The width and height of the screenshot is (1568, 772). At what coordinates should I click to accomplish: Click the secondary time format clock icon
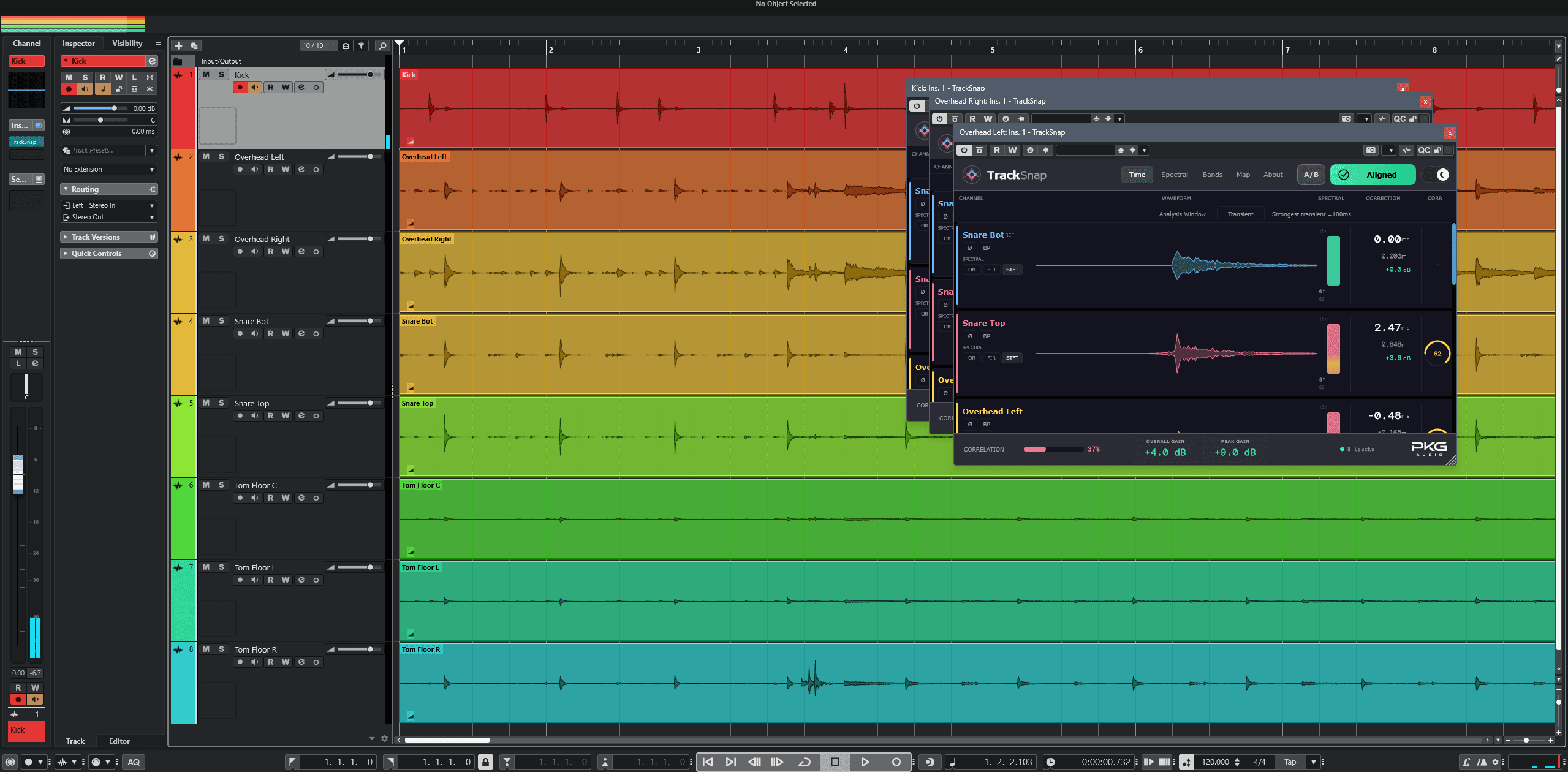(1050, 762)
